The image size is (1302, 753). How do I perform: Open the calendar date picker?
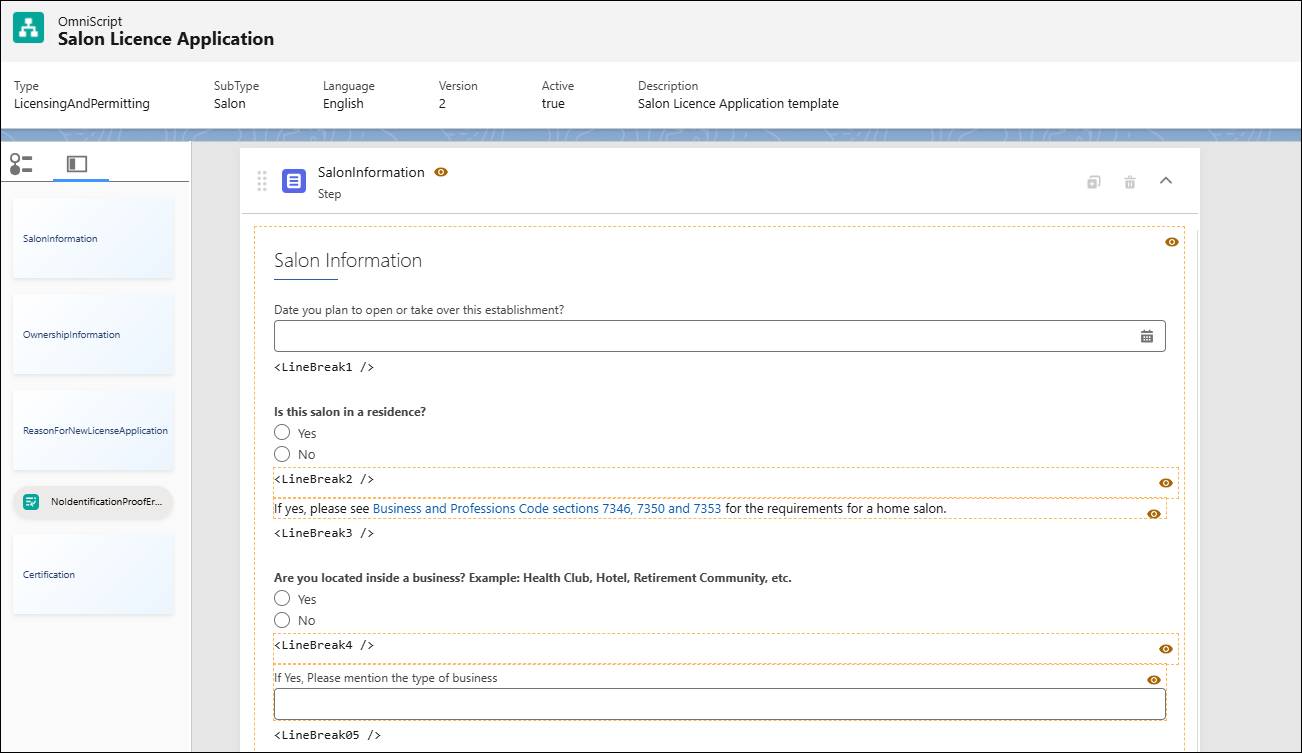tap(1147, 336)
